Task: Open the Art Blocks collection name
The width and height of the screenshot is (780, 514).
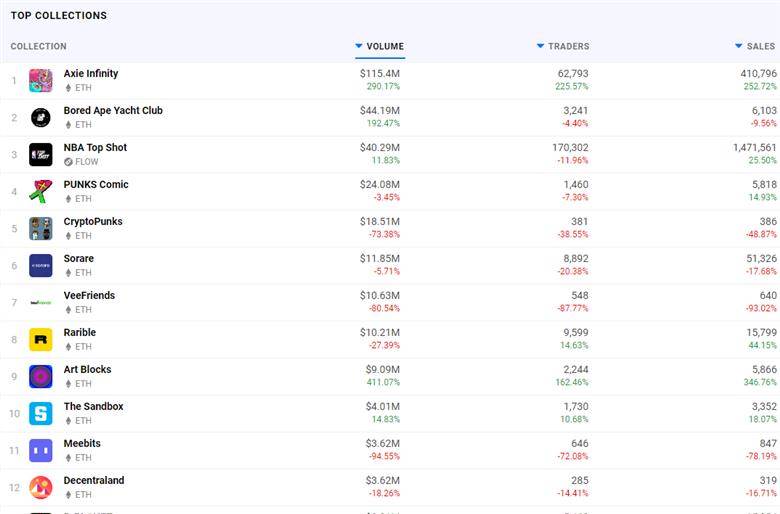Action: click(x=87, y=370)
